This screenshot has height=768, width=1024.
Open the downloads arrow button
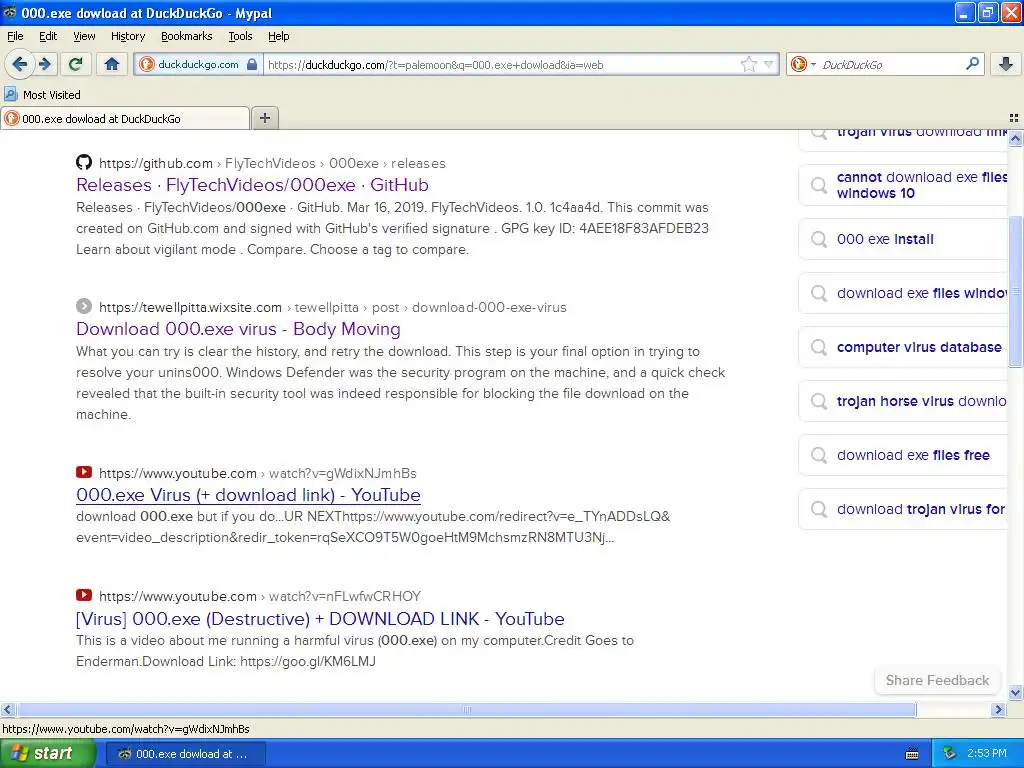(x=1006, y=64)
